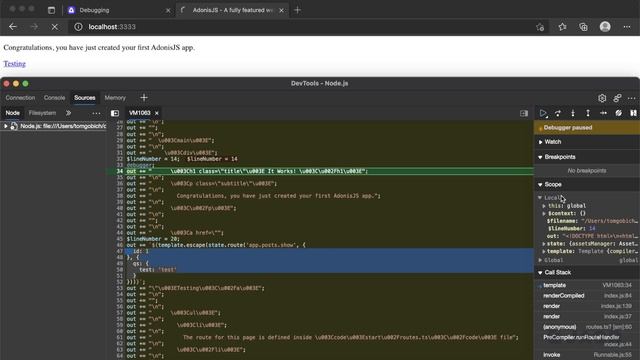Open a new browser tab

click(297, 10)
